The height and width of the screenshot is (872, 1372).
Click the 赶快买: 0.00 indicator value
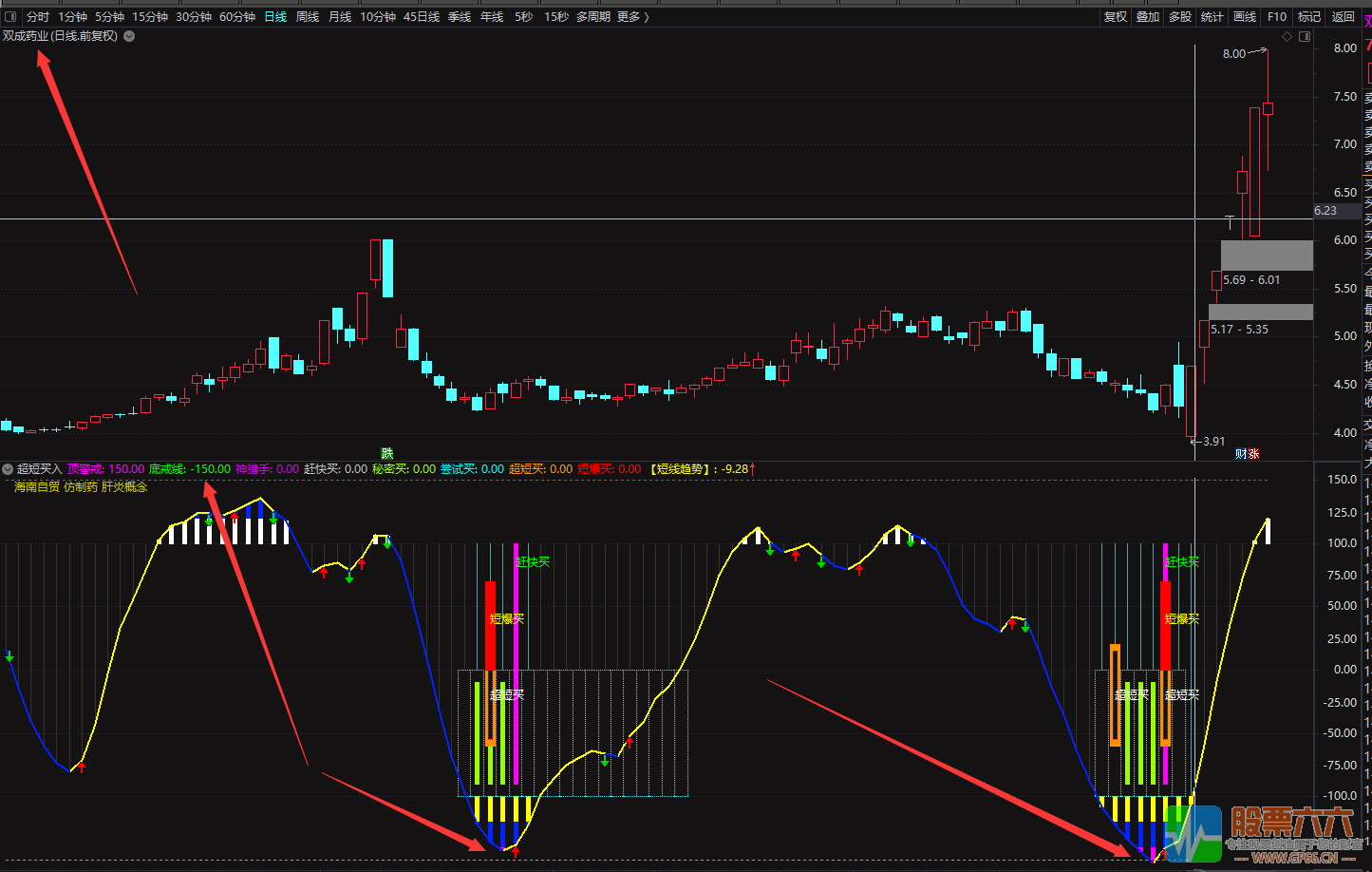pos(335,469)
